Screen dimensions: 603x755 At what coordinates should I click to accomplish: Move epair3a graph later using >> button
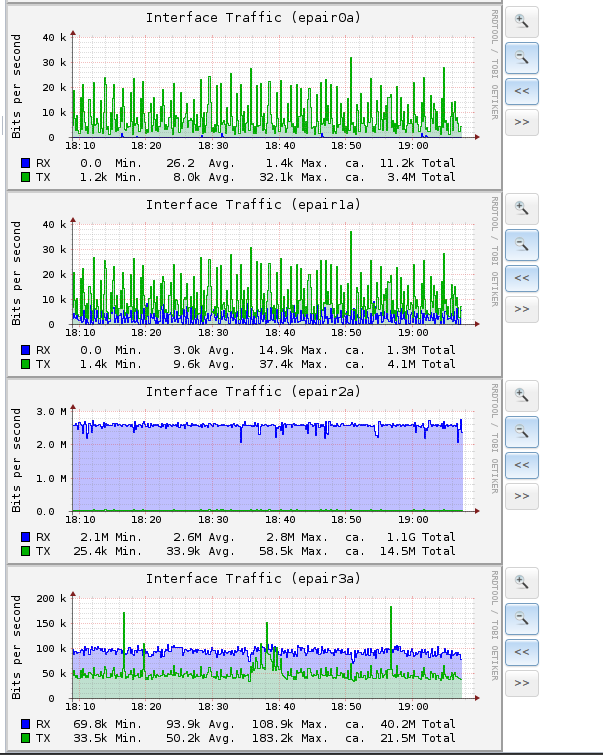[521, 683]
